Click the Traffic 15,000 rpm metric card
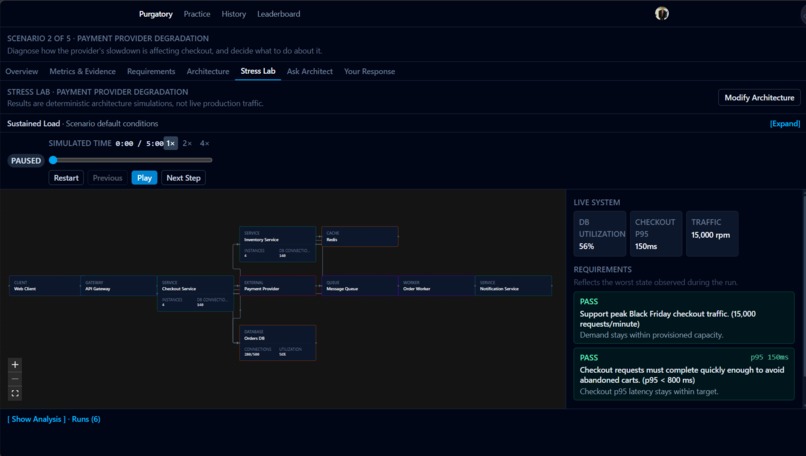The width and height of the screenshot is (806, 456). (712, 234)
